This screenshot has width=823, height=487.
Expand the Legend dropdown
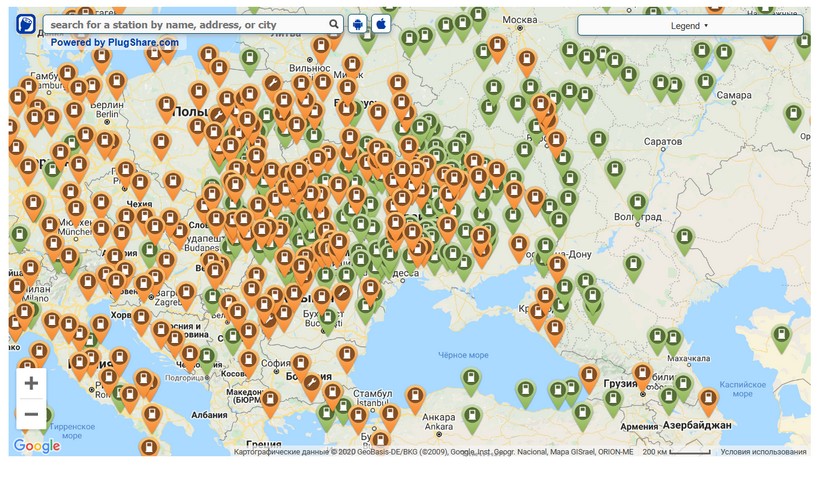[690, 25]
